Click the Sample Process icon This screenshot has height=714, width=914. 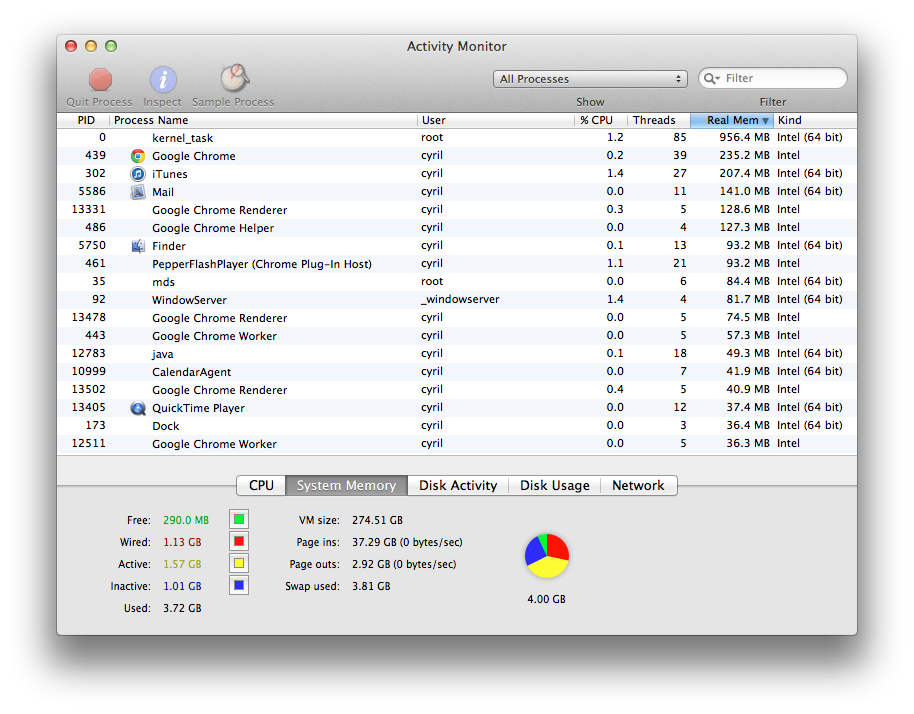(x=234, y=78)
